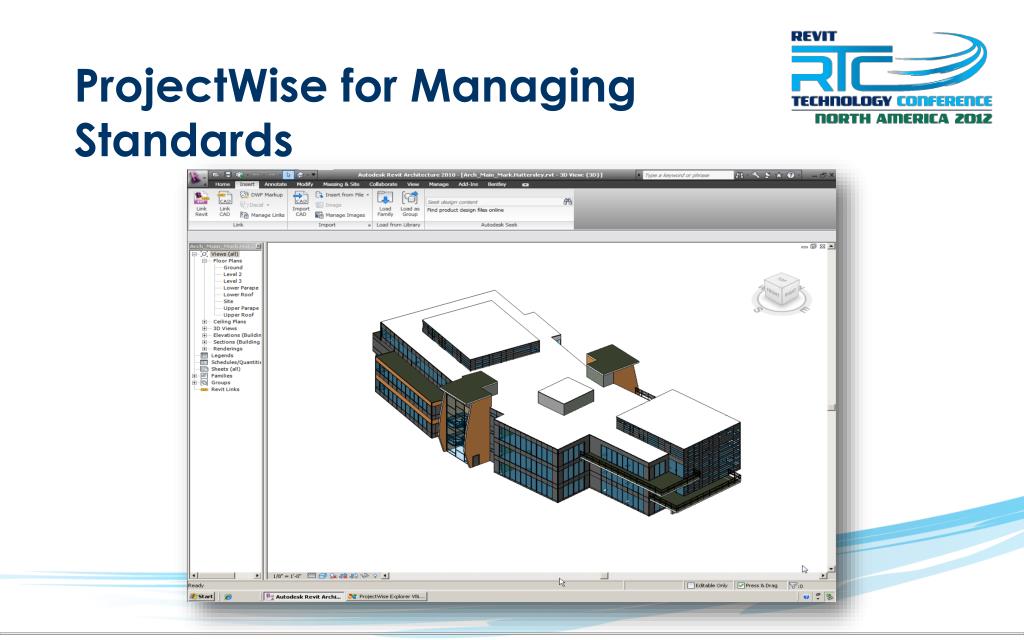This screenshot has width=1024, height=640.
Task: Switch to ProjectWise Explorer taskbar button
Action: tap(387, 596)
